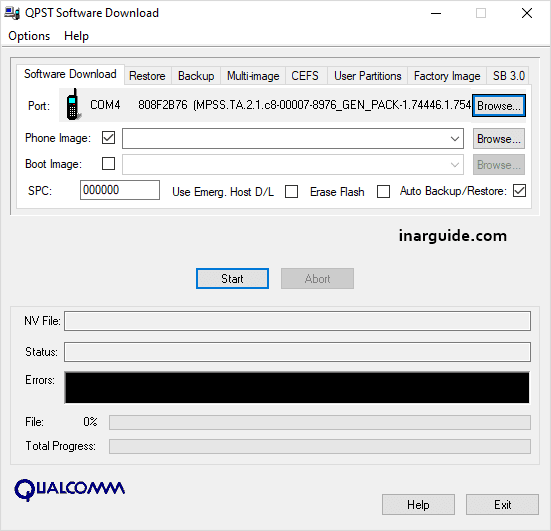This screenshot has height=531, width=551.
Task: Close the QPST Software Download window
Action: [527, 13]
